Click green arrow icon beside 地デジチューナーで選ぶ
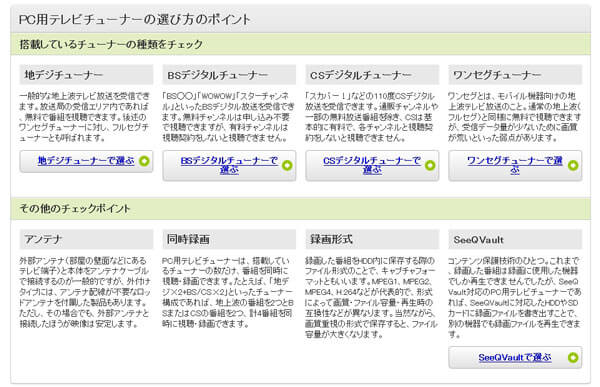This screenshot has height=387, width=600. click(x=144, y=161)
